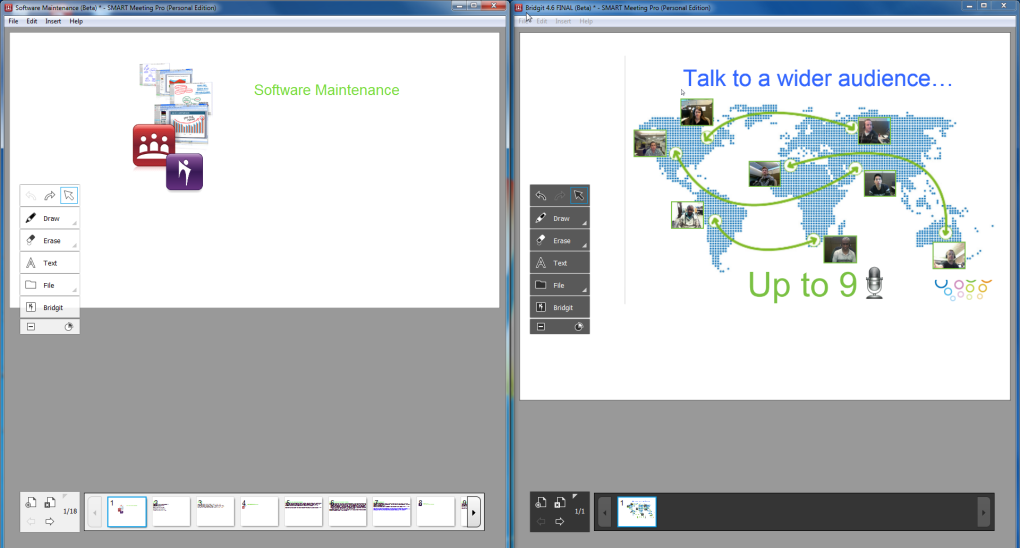
Task: Select the Erase tool in the left window
Action: [49, 241]
